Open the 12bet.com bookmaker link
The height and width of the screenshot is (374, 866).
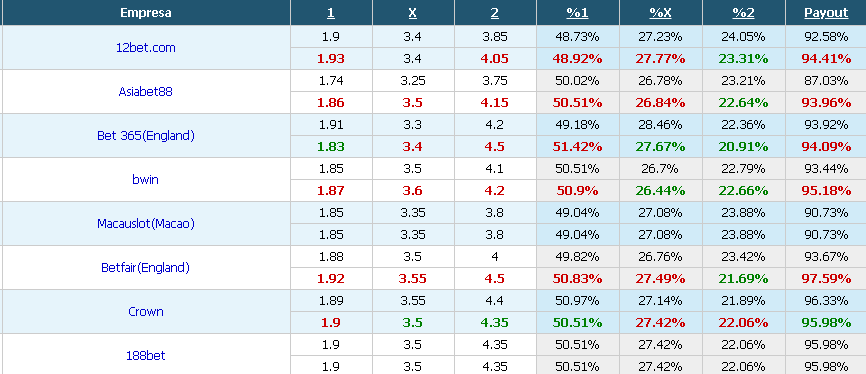(145, 48)
